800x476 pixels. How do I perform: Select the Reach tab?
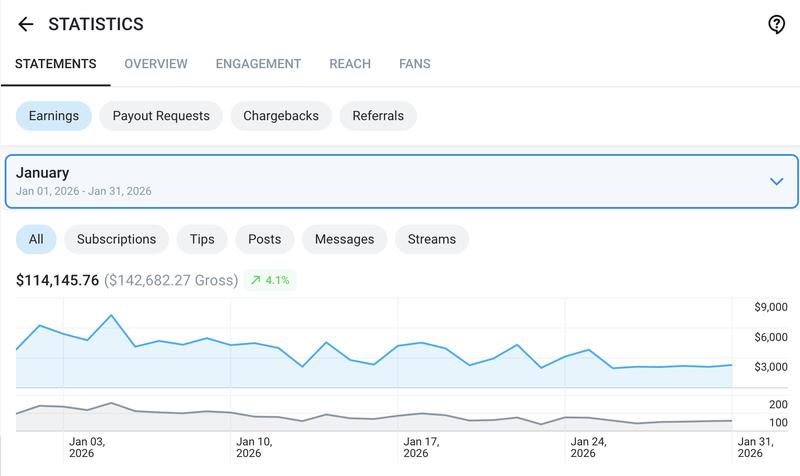tap(350, 64)
